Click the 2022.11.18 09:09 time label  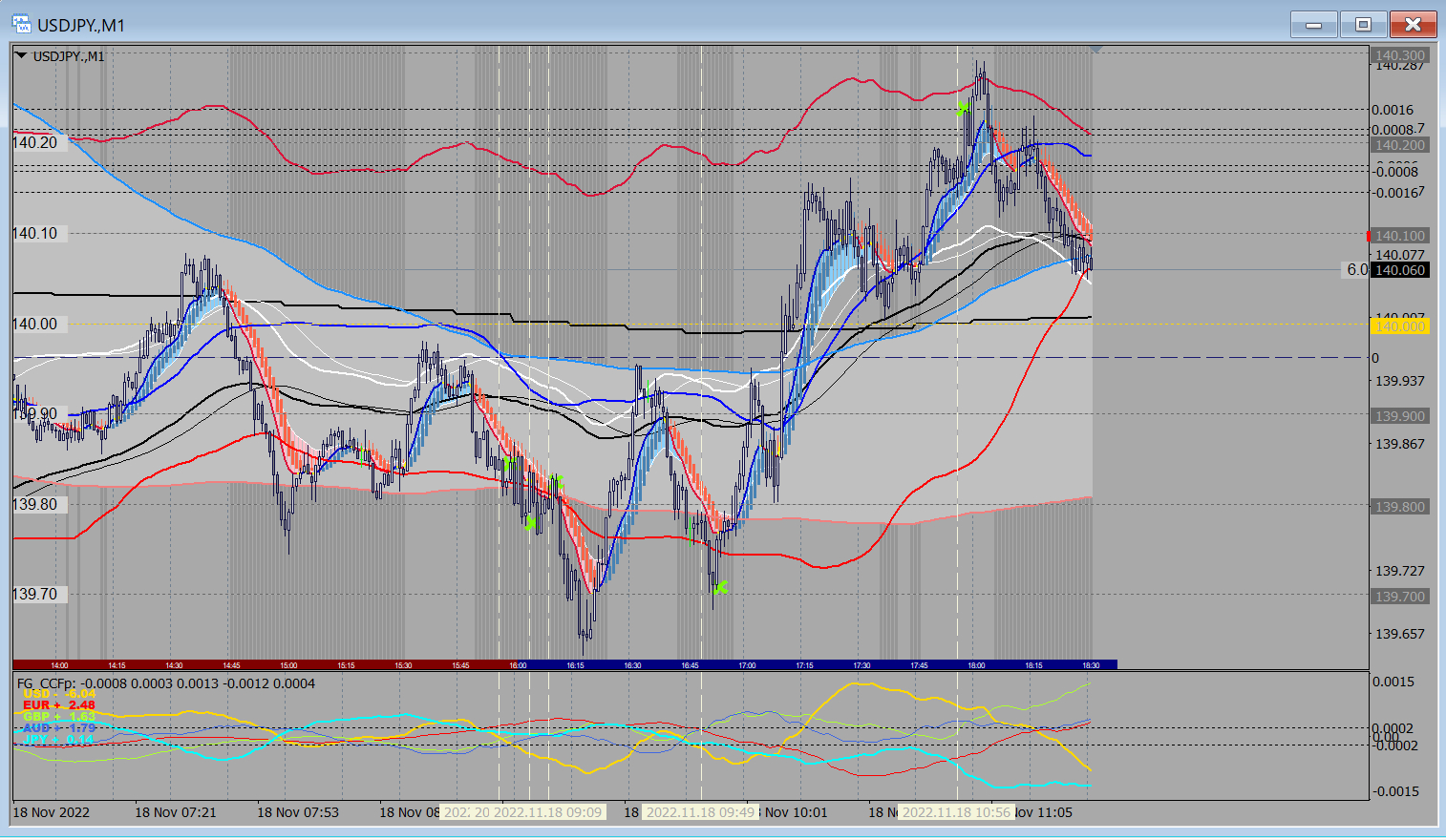coord(547,812)
